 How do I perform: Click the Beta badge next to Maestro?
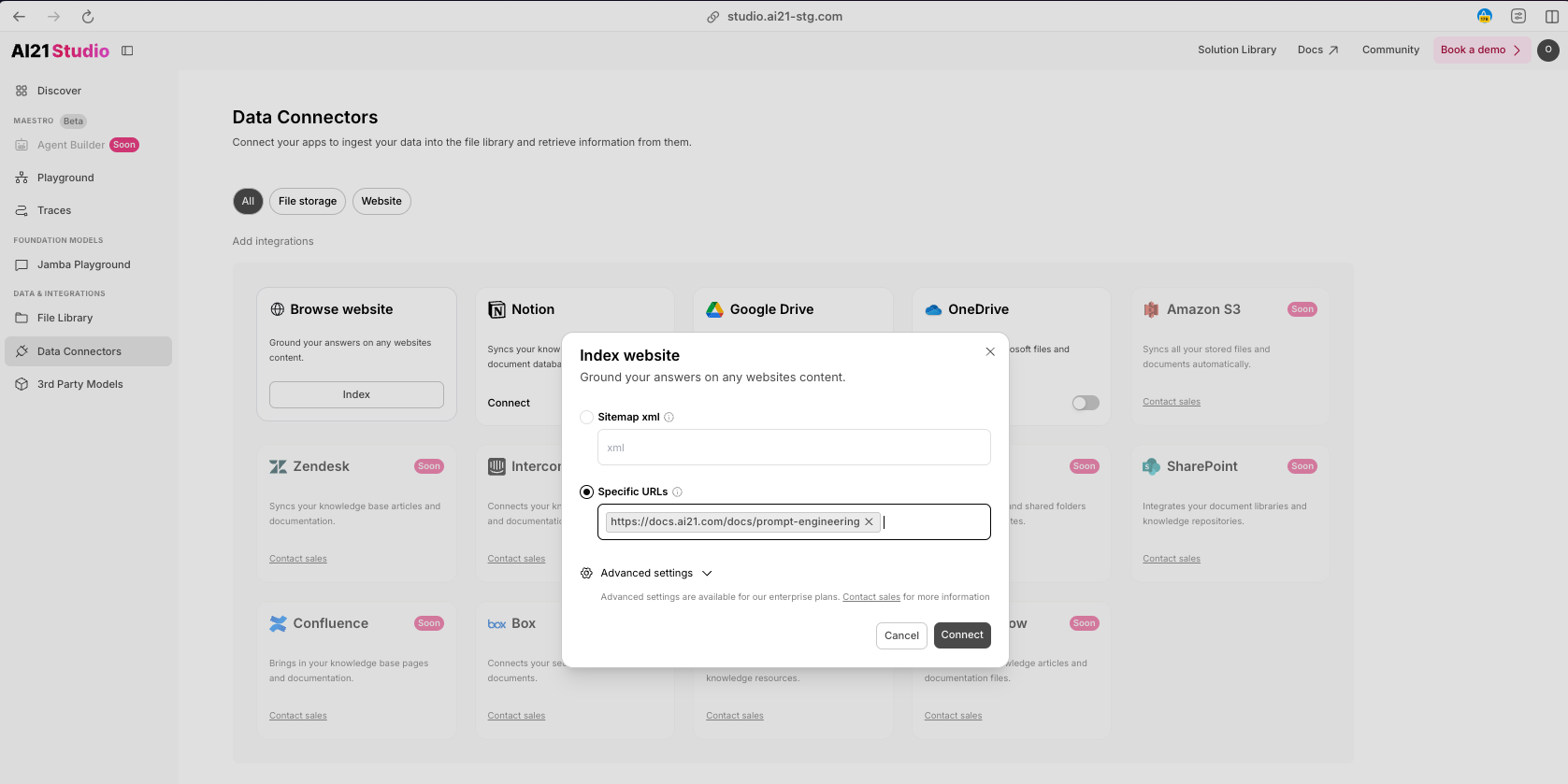click(73, 121)
